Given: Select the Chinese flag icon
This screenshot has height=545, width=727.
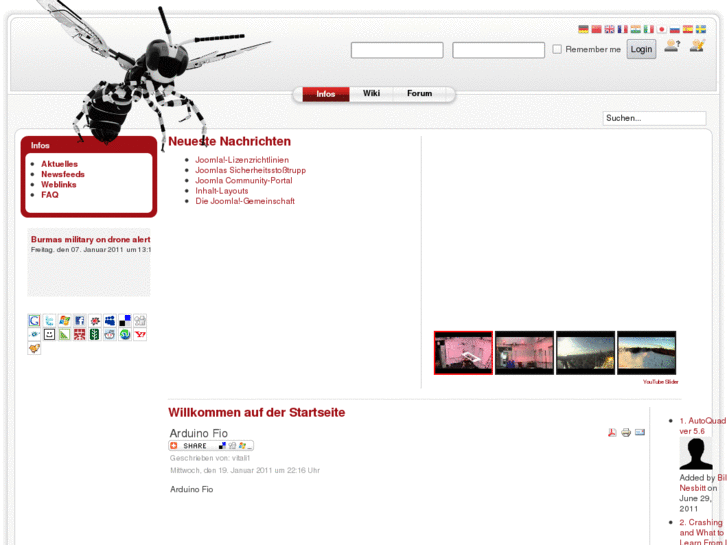Looking at the screenshot, I should pos(596,29).
